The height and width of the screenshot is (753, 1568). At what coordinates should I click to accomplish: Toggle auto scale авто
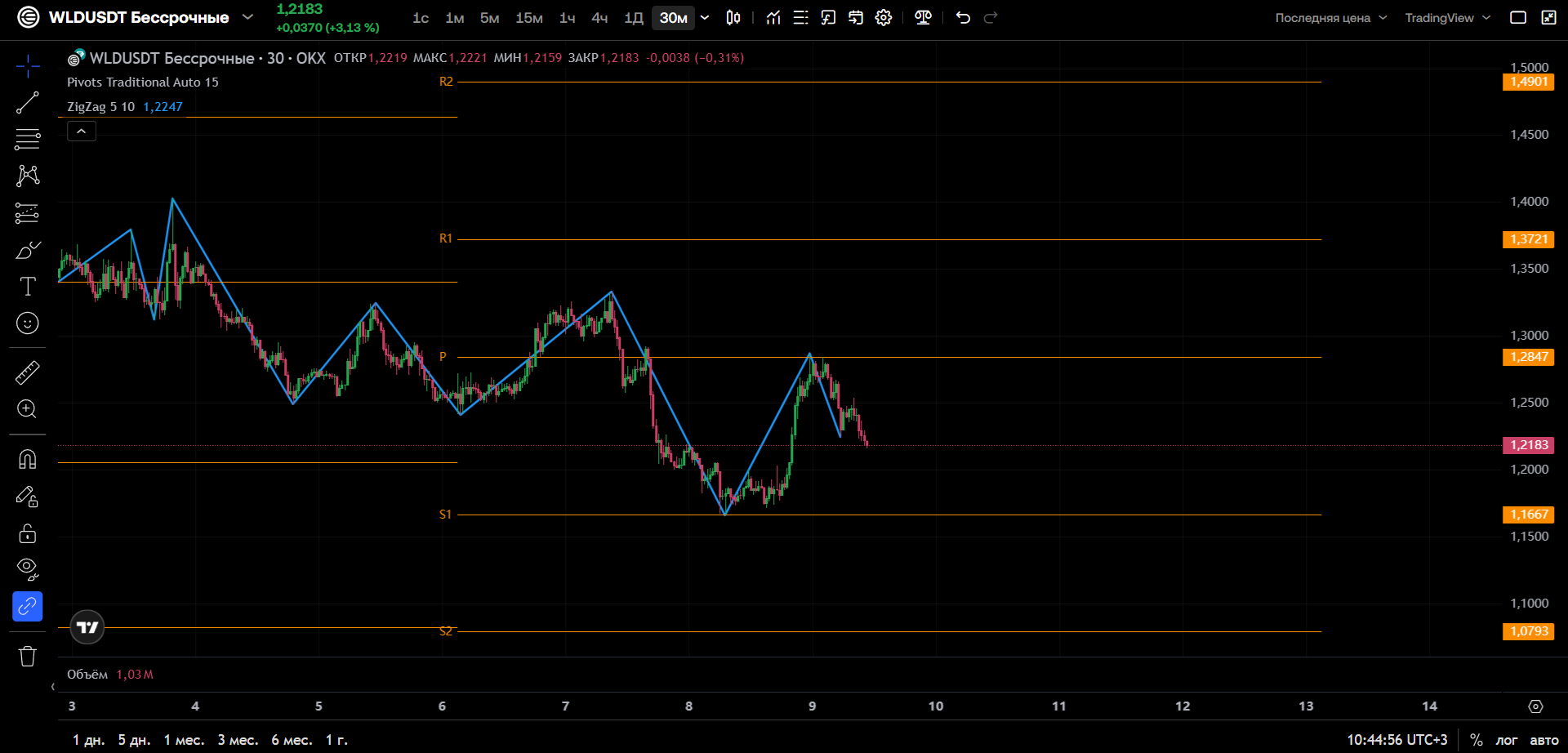point(1543,740)
